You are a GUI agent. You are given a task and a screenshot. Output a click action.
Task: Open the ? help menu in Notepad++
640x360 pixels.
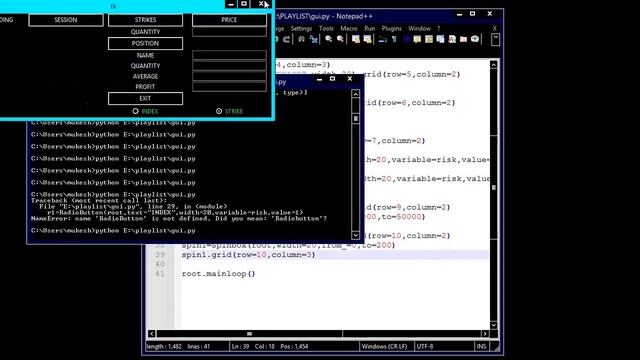click(x=438, y=29)
